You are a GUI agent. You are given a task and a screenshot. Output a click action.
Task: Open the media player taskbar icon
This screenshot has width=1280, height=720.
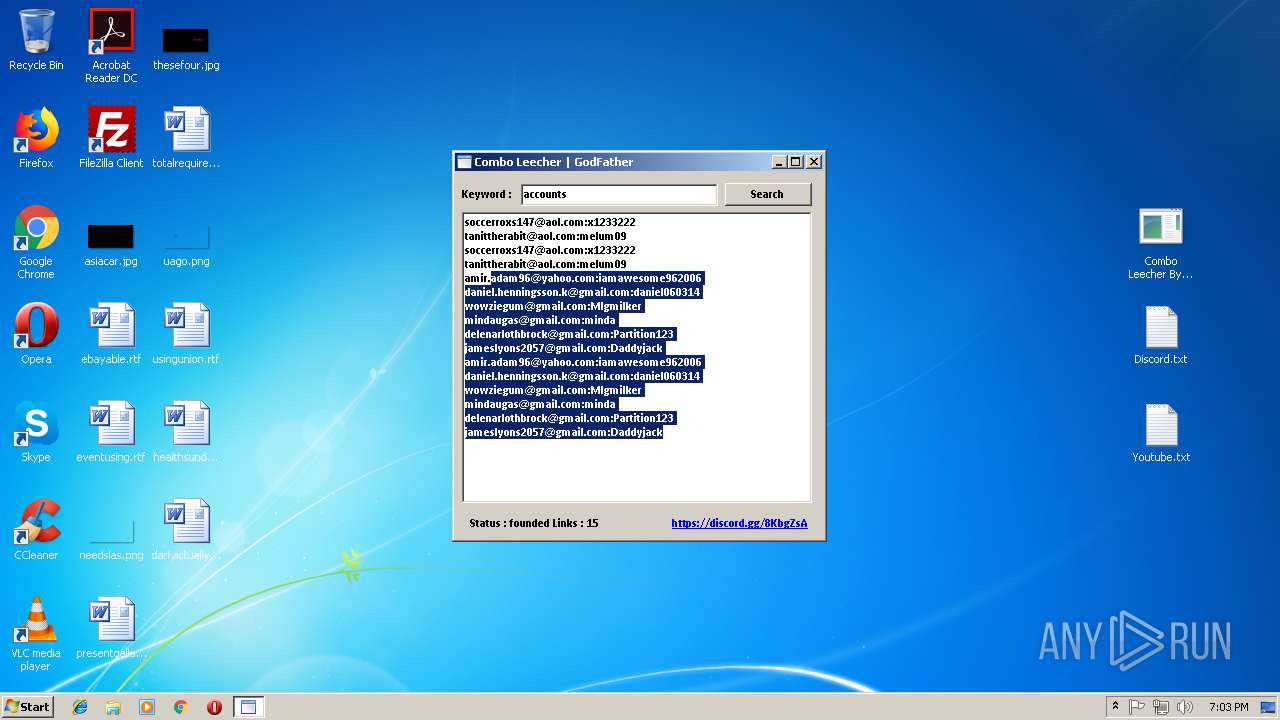coord(147,707)
